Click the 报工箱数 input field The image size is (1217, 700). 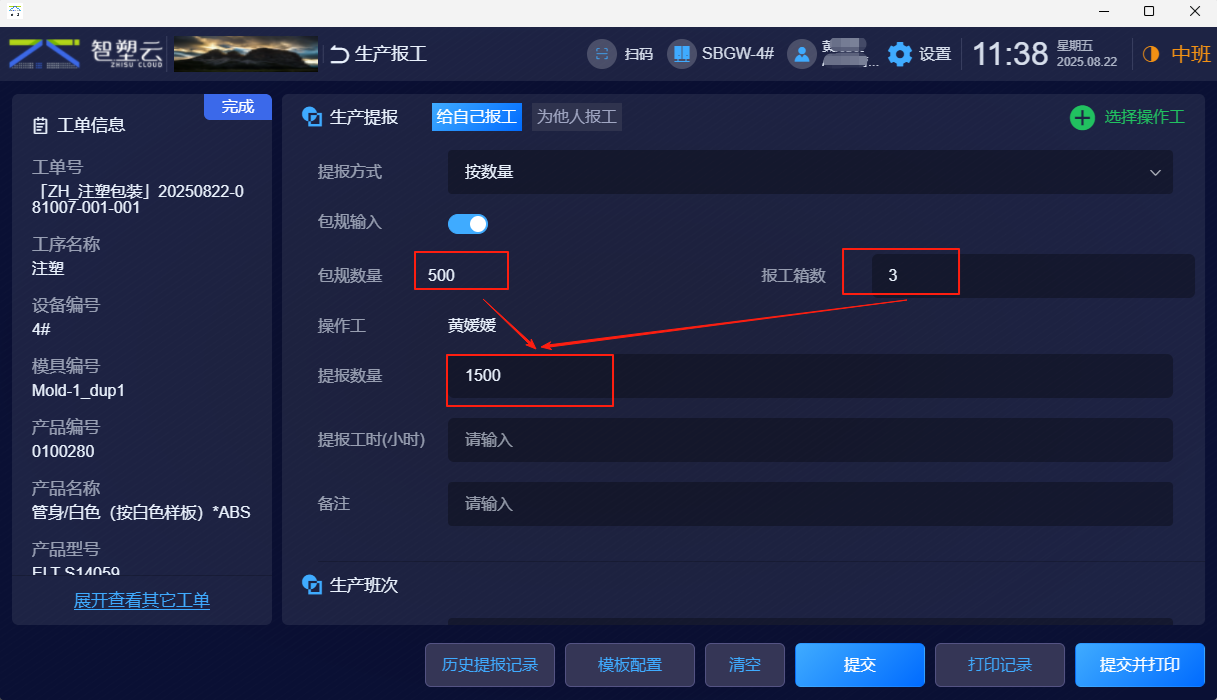click(x=1033, y=276)
